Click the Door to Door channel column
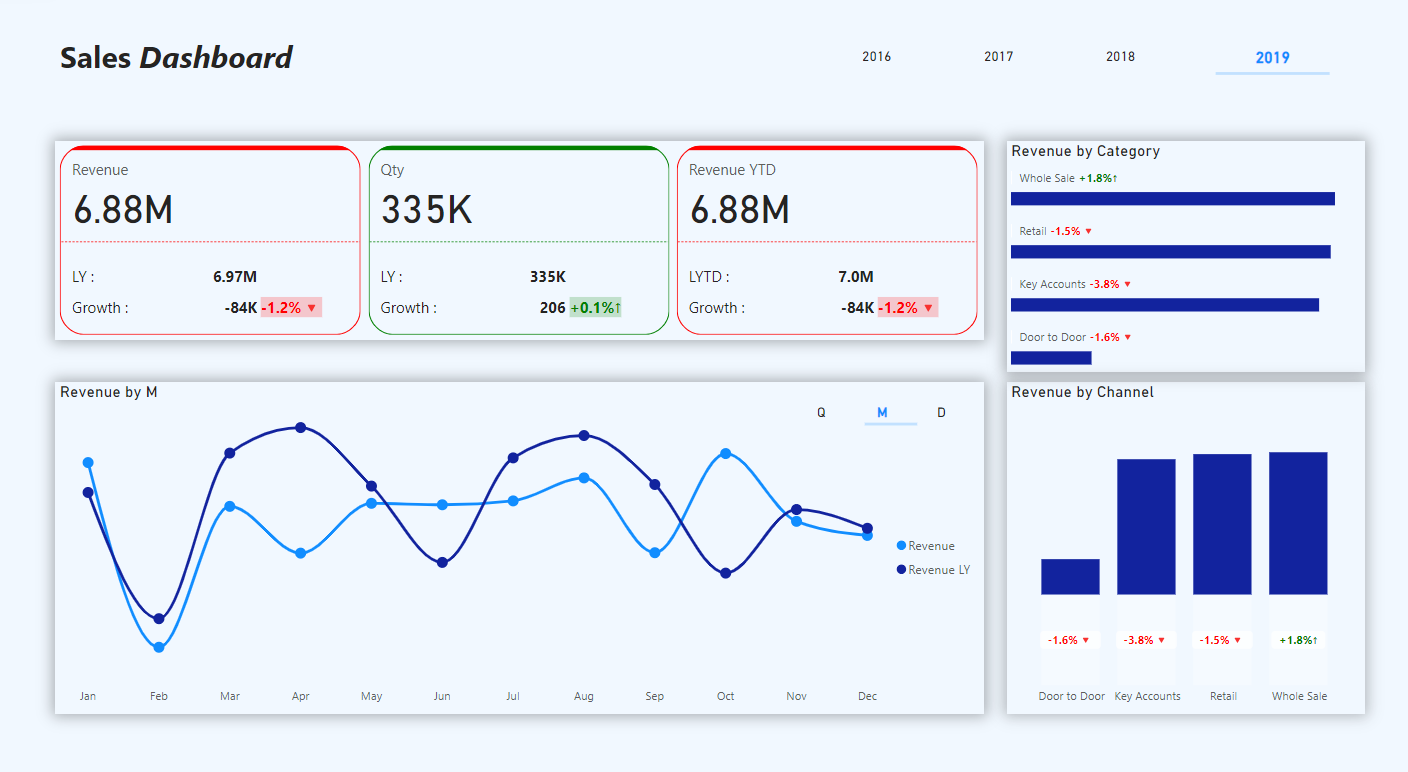Screen dimensions: 1408x772 click(1070, 577)
